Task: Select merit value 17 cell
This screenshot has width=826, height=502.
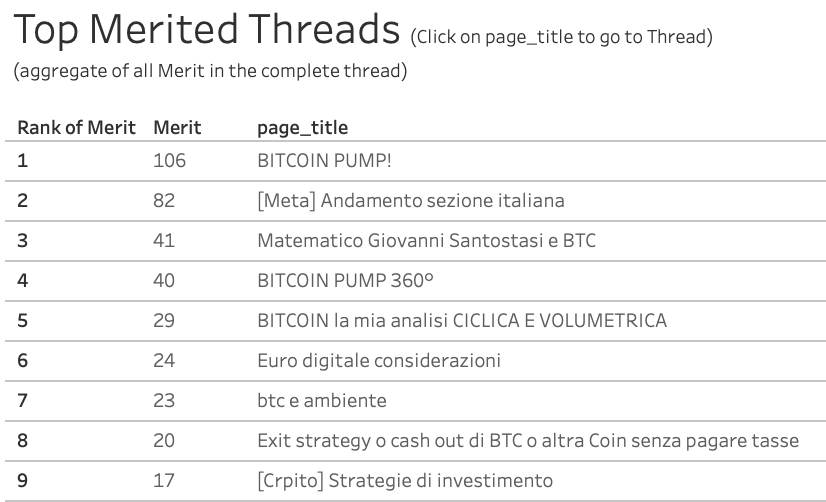Action: [164, 481]
